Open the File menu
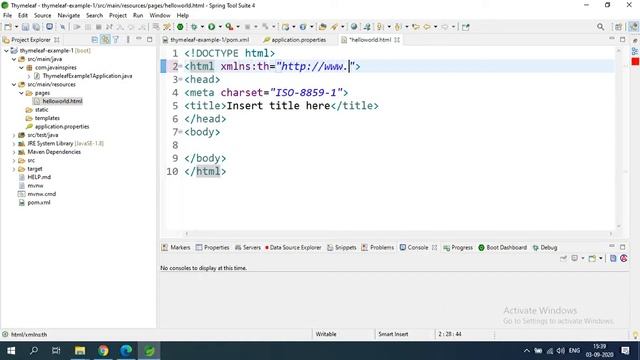Image resolution: width=640 pixels, height=360 pixels. click(7, 15)
